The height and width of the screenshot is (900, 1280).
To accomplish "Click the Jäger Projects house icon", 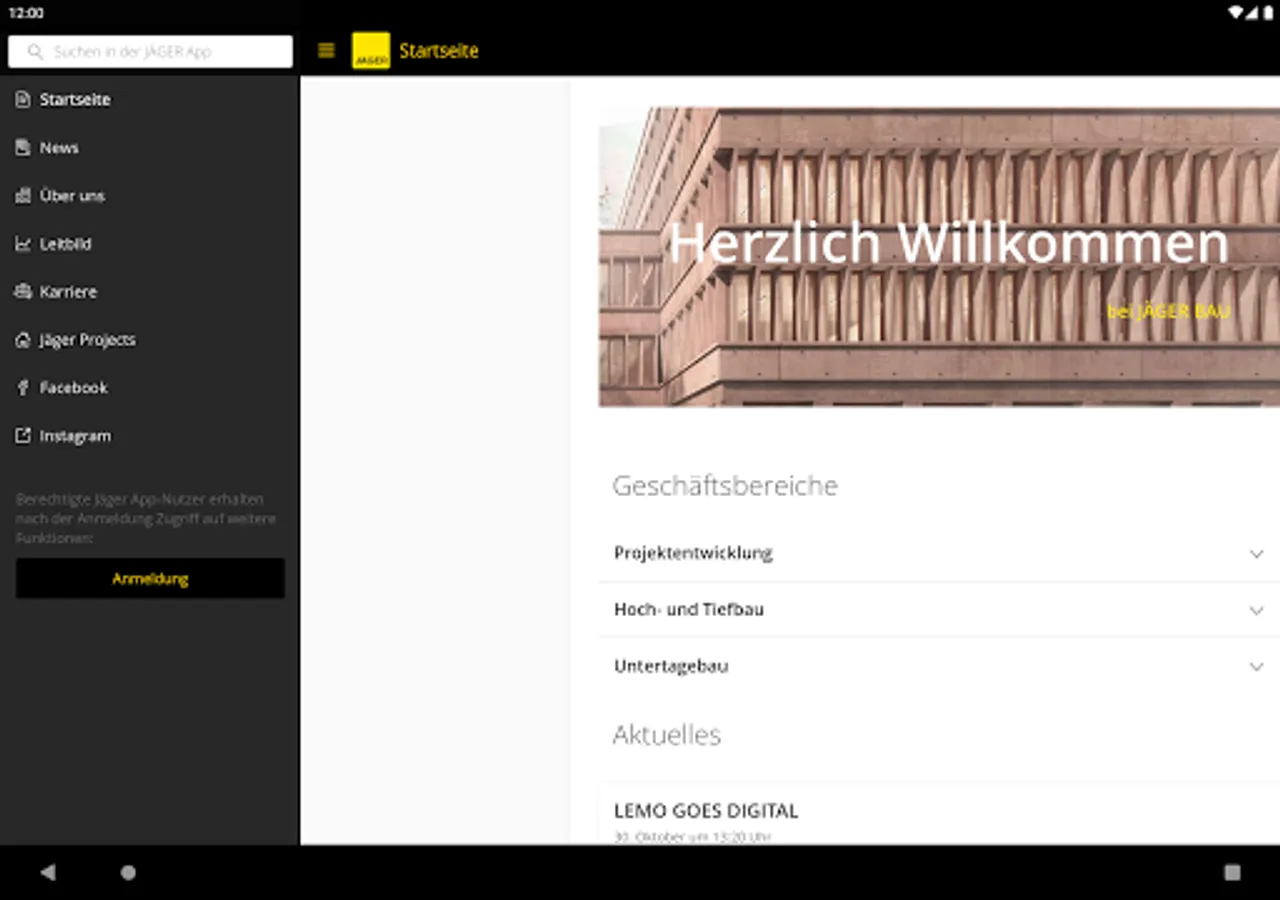I will click(23, 340).
